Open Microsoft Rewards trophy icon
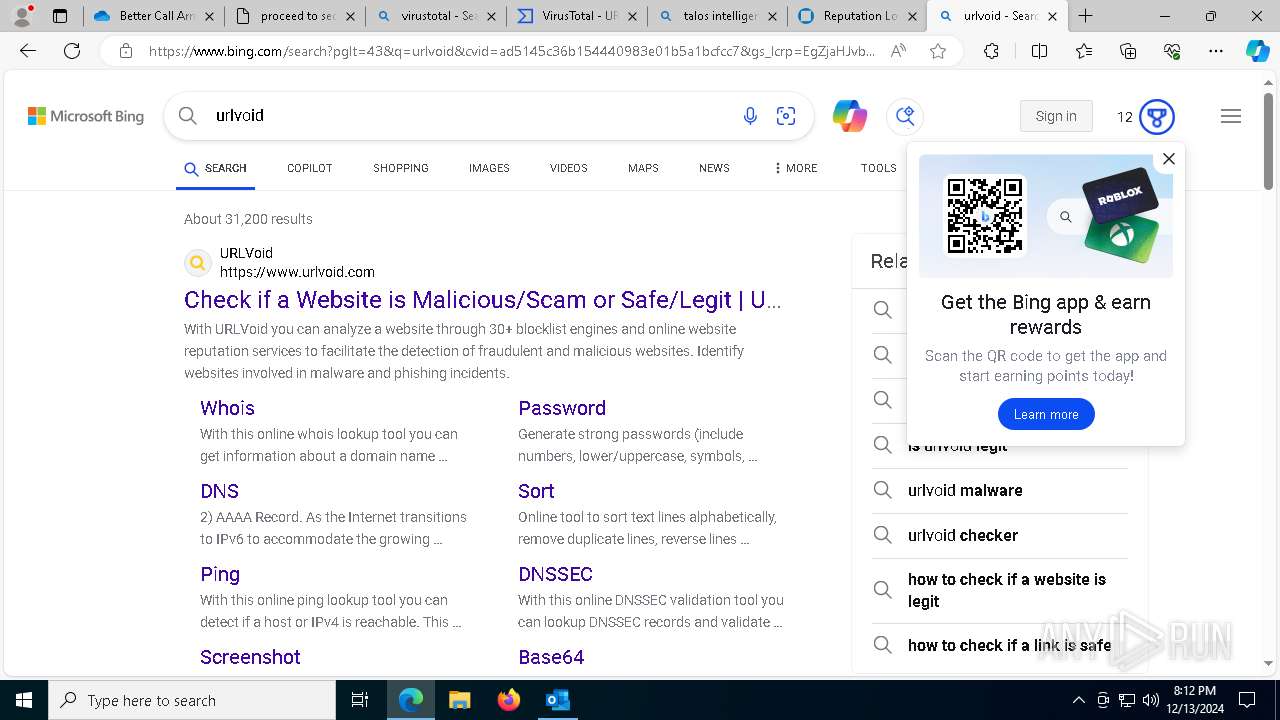Screen dimensions: 1280x720 click(1157, 116)
